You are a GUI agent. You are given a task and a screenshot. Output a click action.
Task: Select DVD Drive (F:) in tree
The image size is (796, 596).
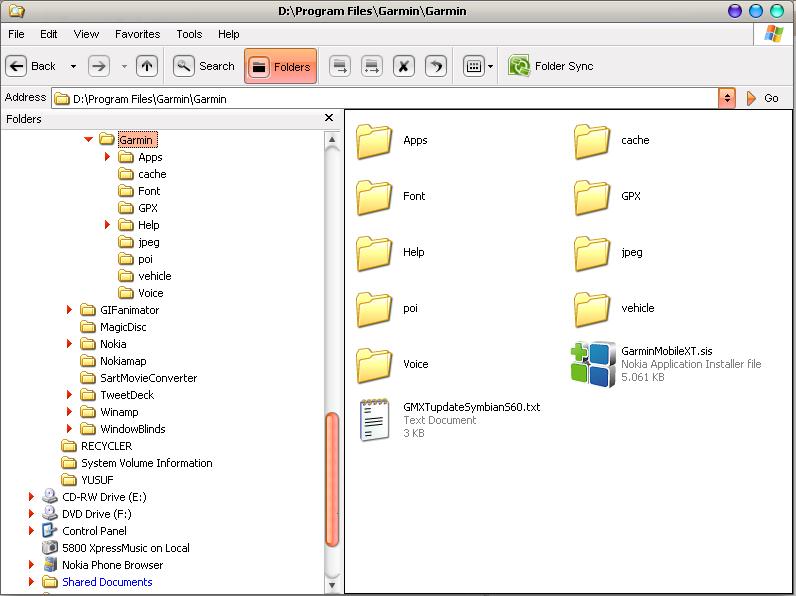[87, 514]
